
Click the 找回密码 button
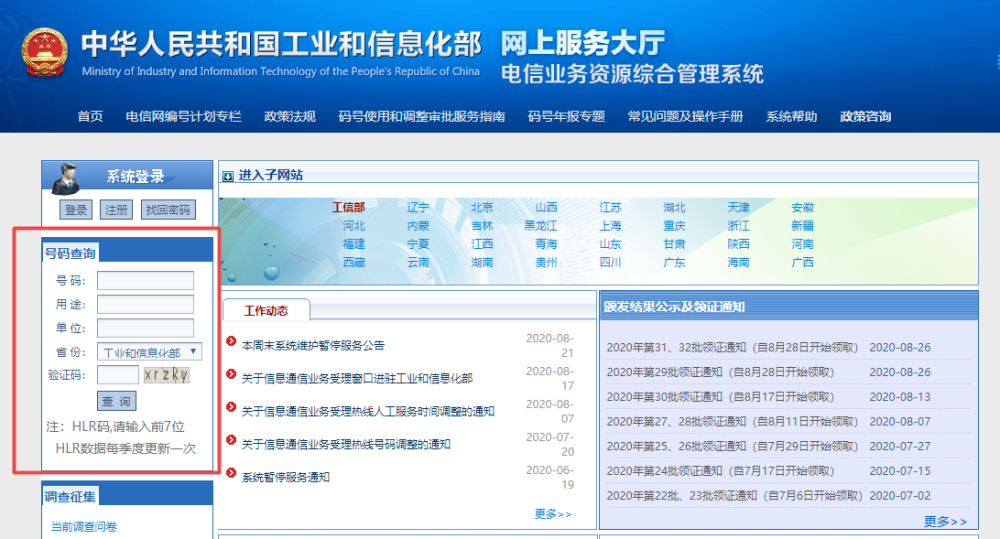(168, 210)
